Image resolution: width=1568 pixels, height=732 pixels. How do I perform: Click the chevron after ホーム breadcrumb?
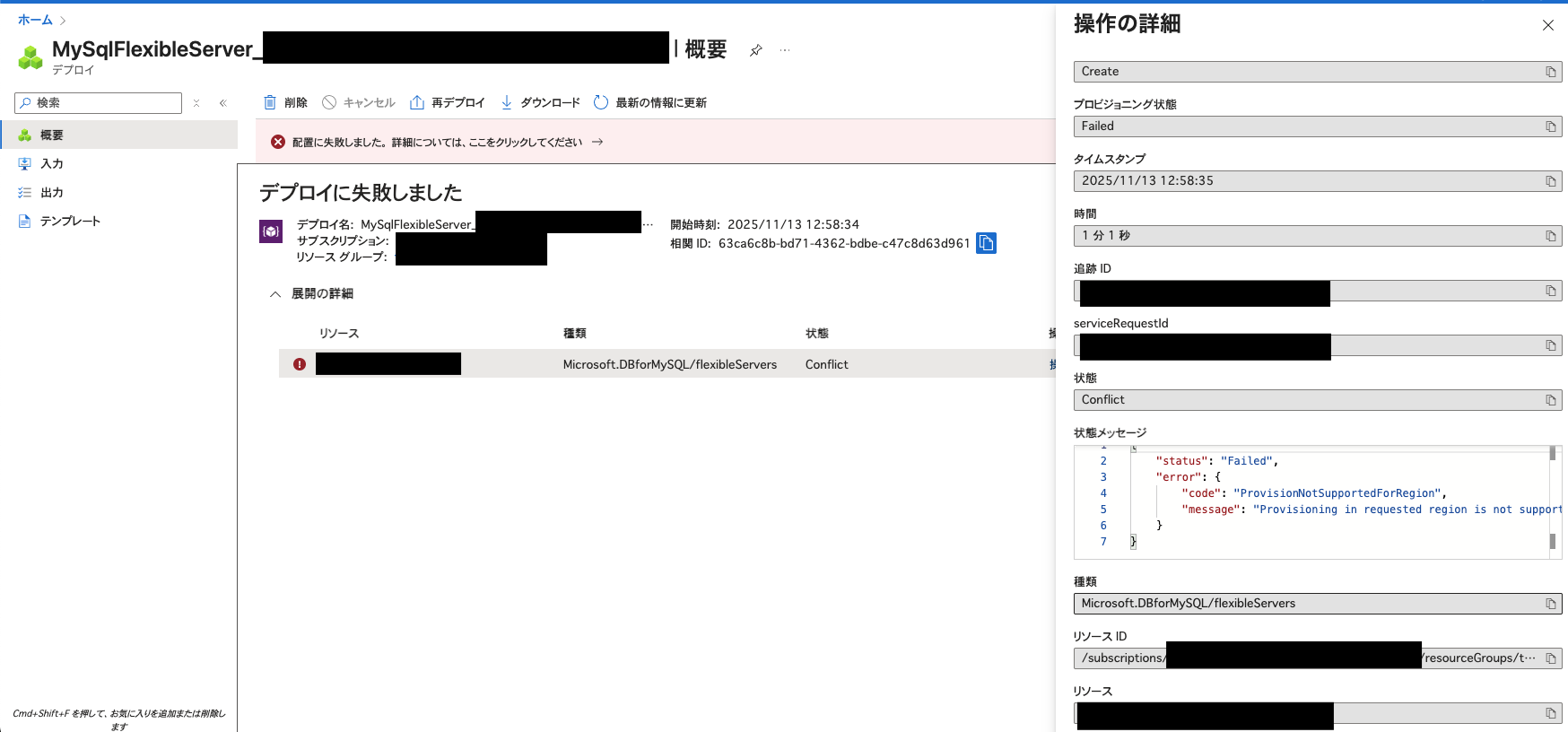63,20
